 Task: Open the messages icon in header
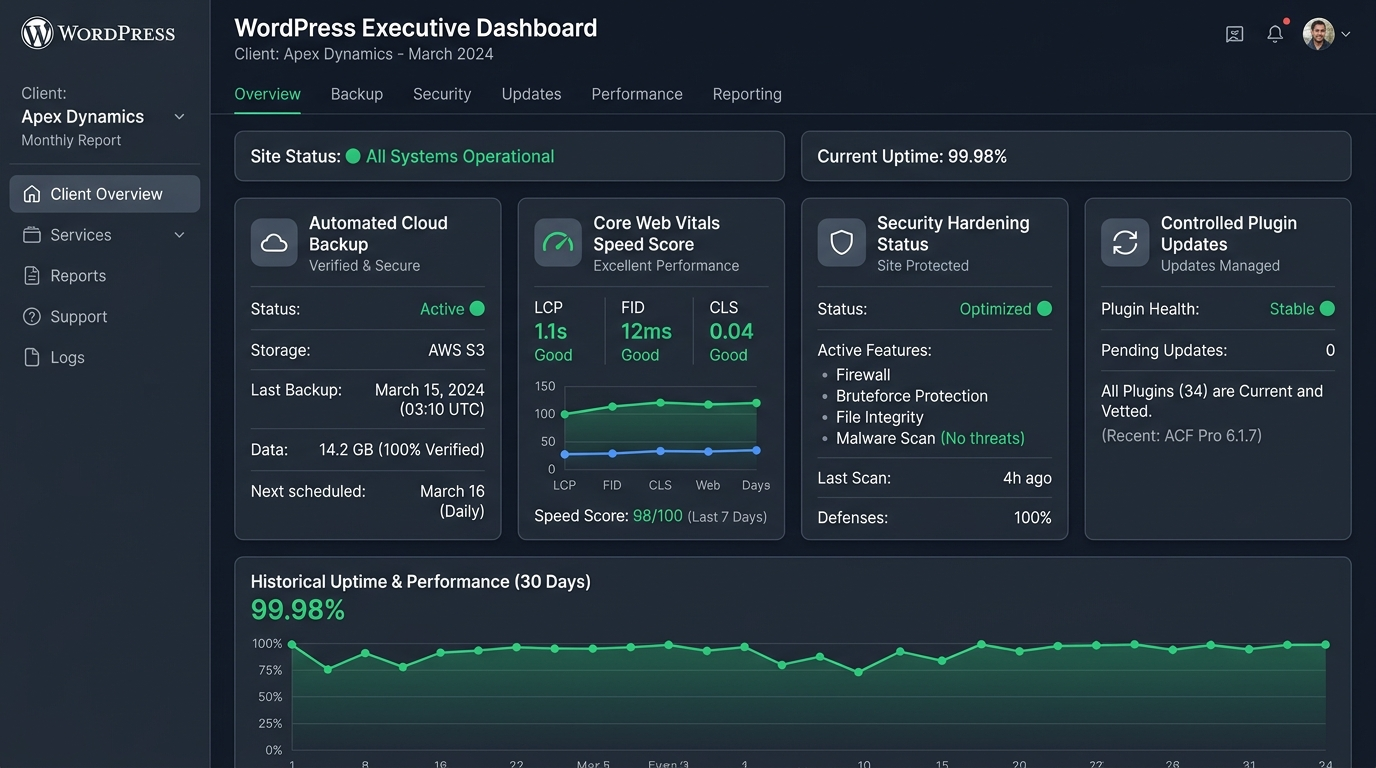coord(1235,34)
